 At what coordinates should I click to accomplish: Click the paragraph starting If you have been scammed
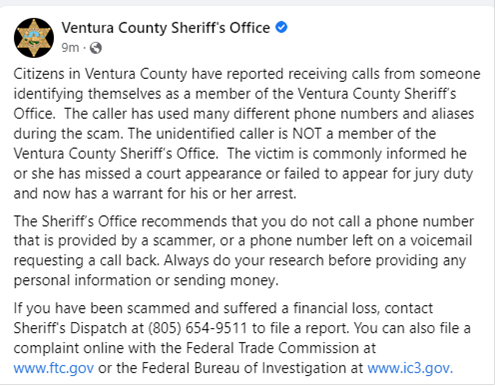pyautogui.click(x=242, y=338)
